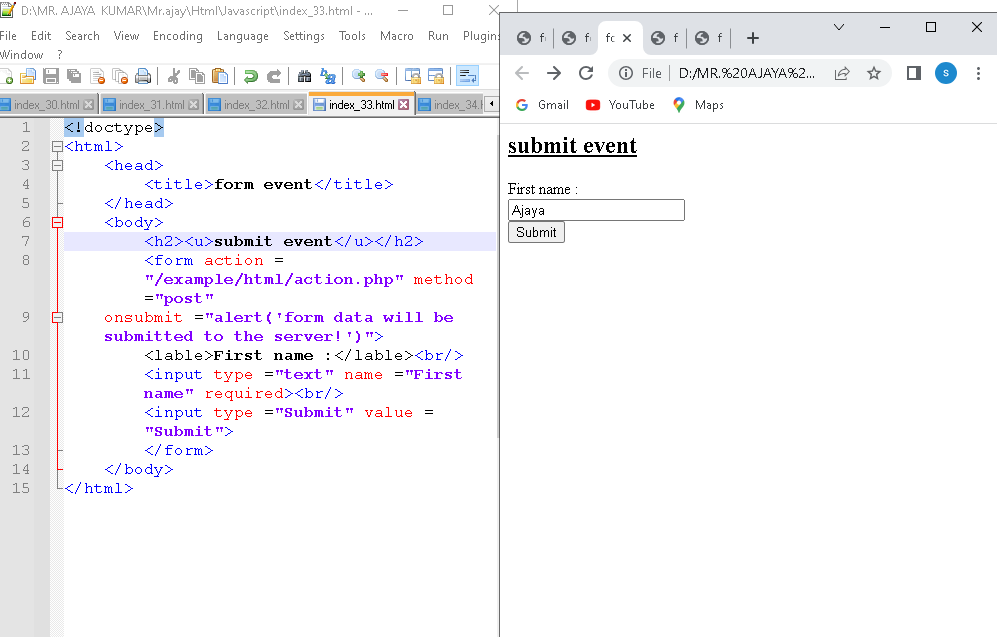Reload the page in Chrome
The image size is (997, 637).
point(587,73)
